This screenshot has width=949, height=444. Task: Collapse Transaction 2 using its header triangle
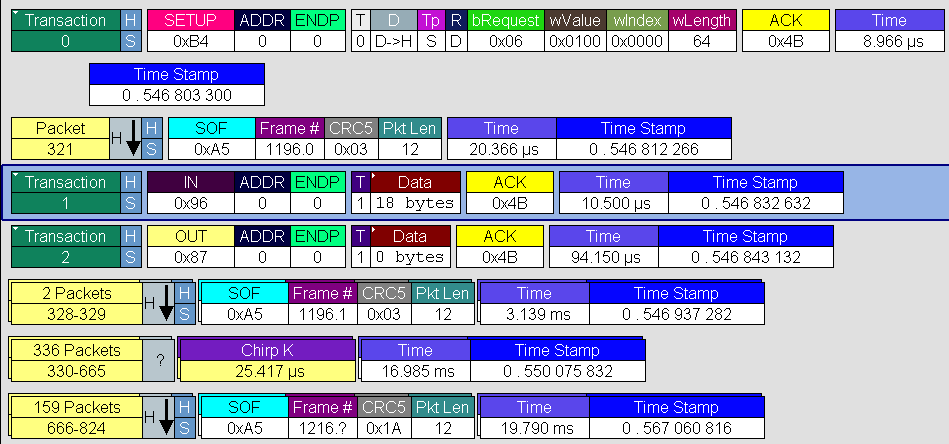[16, 230]
